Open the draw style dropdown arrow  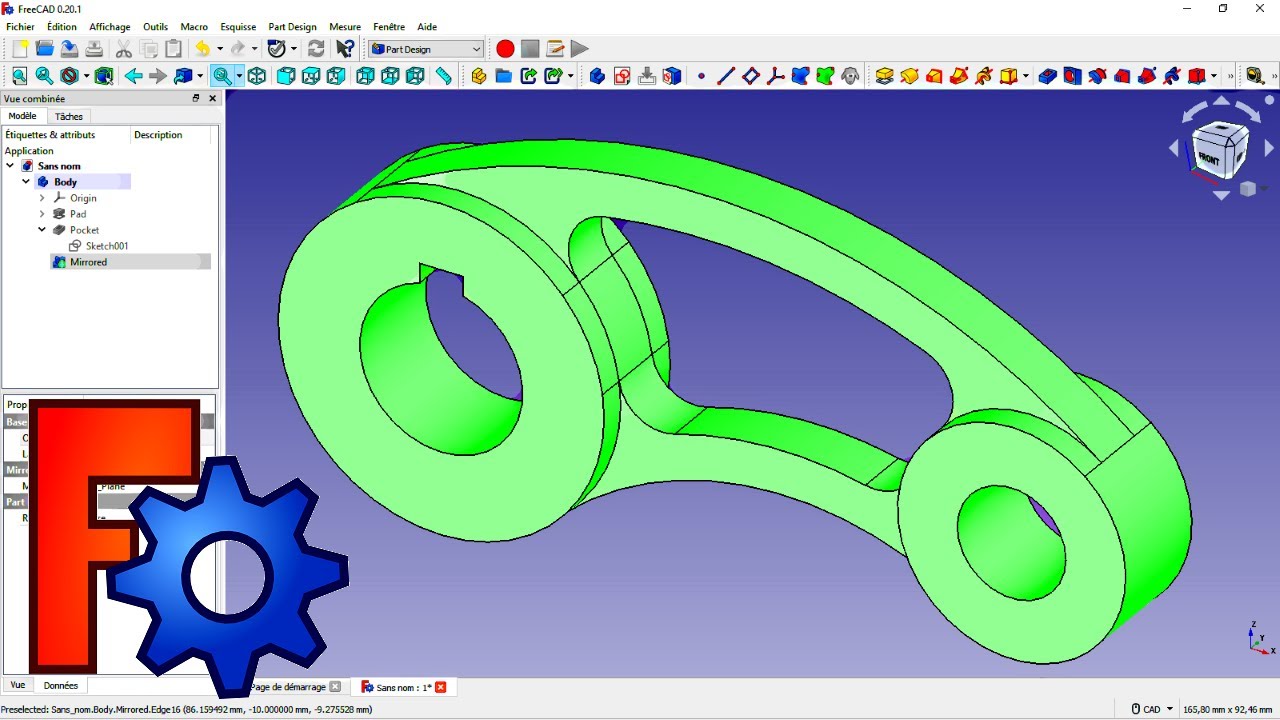[x=86, y=76]
